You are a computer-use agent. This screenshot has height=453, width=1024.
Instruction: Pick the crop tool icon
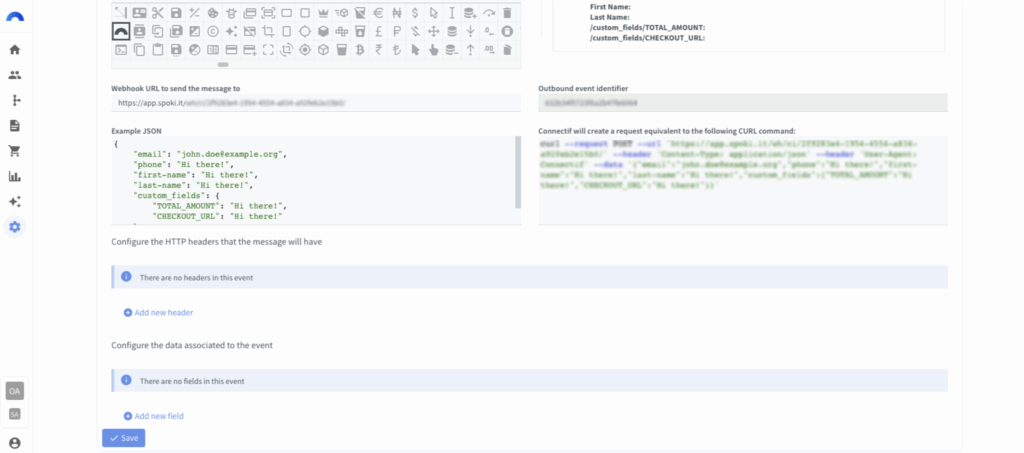tap(268, 31)
